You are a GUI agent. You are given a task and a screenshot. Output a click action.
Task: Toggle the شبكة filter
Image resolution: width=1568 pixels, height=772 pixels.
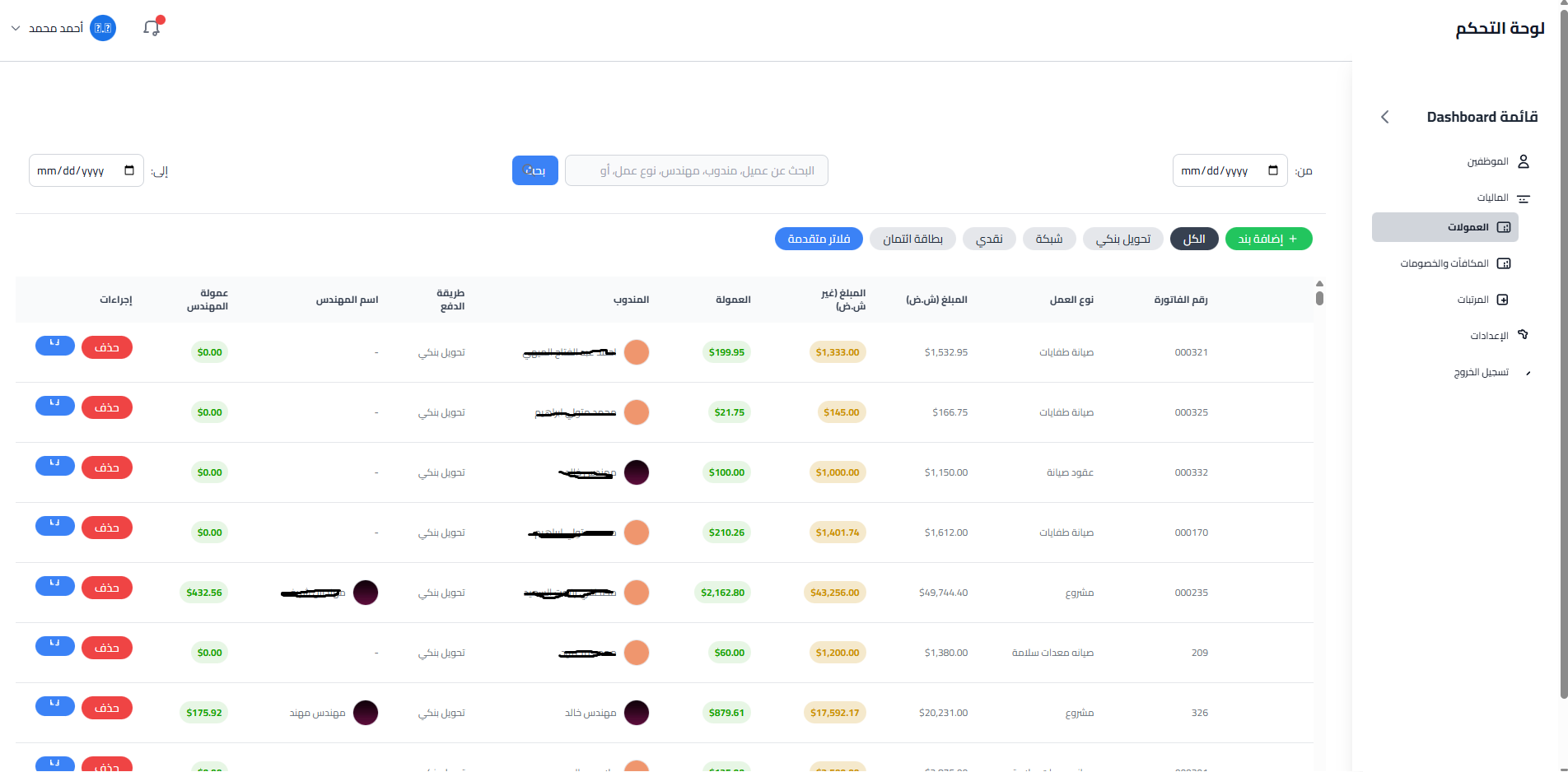pyautogui.click(x=1049, y=239)
